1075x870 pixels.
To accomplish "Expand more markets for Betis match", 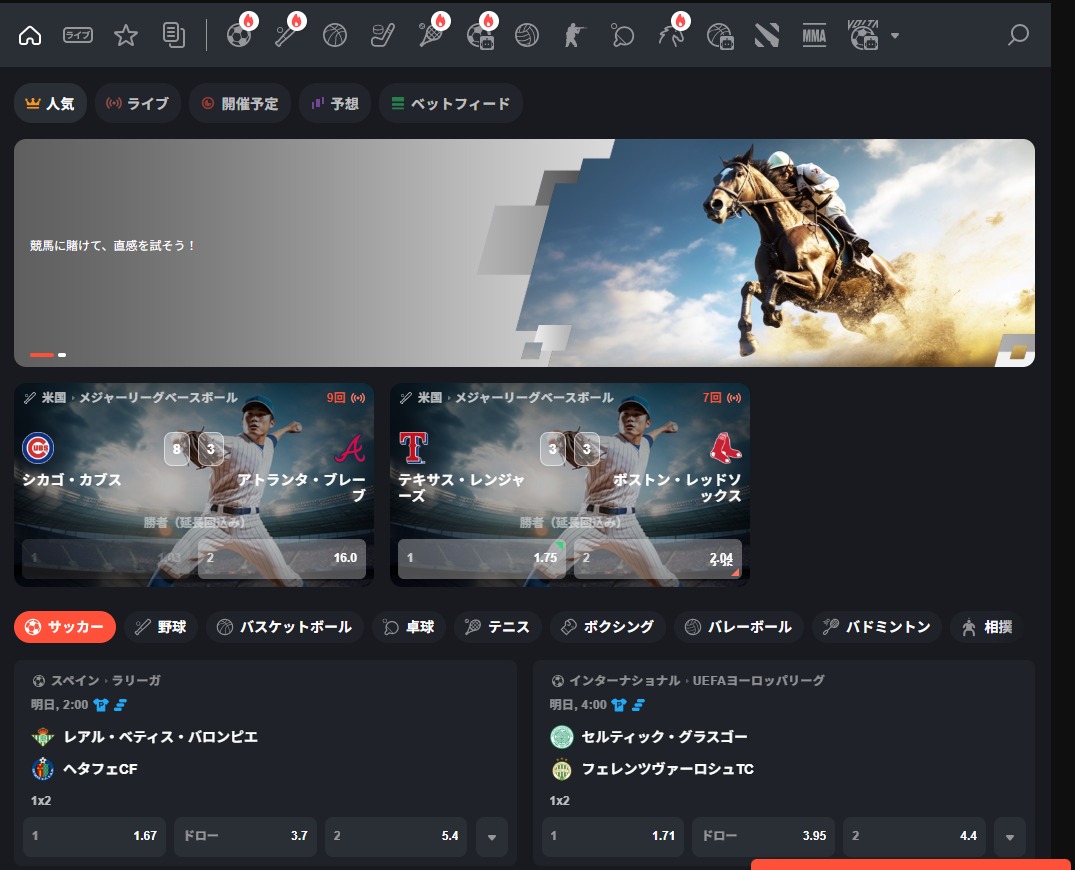I will 492,837.
